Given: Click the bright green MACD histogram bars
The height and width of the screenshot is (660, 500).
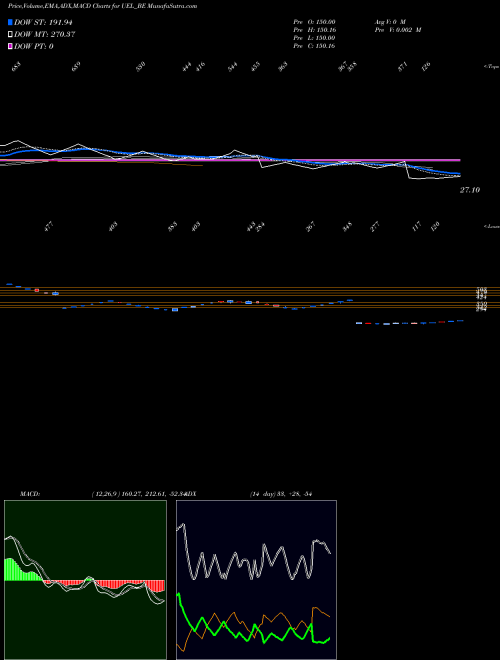Looking at the screenshot, I should click(19, 571).
